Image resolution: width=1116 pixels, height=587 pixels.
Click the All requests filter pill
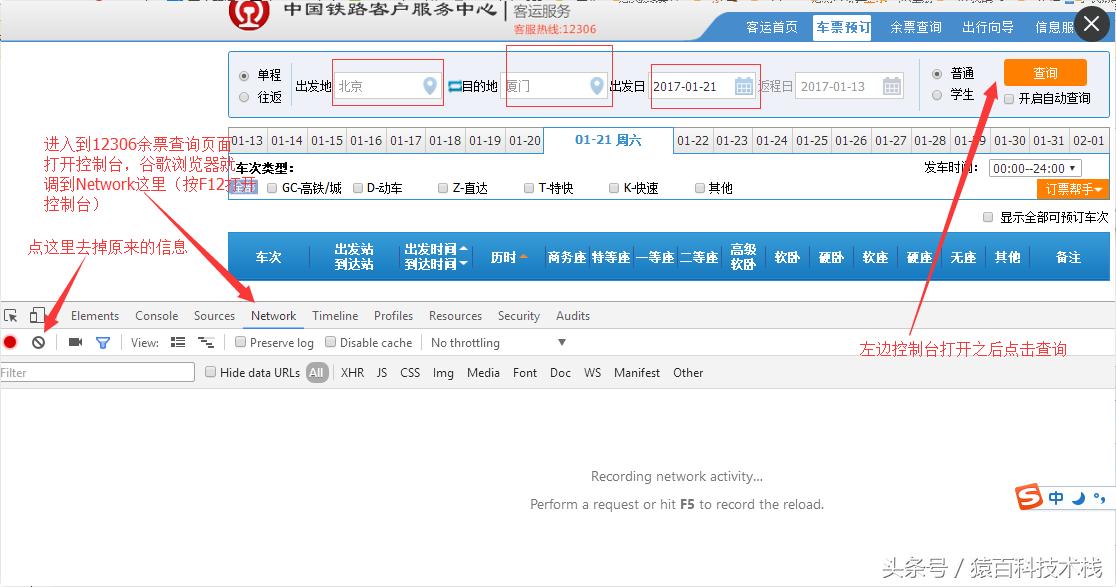tap(317, 372)
